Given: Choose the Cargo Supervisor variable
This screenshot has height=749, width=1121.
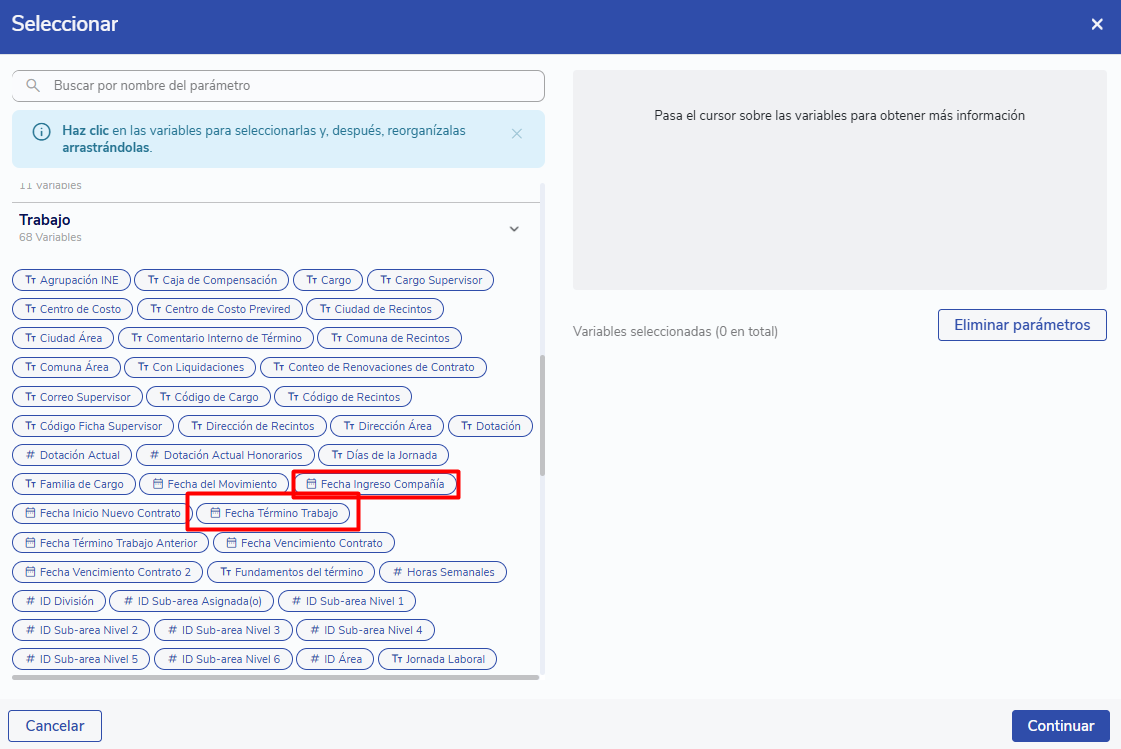Looking at the screenshot, I should point(430,280).
